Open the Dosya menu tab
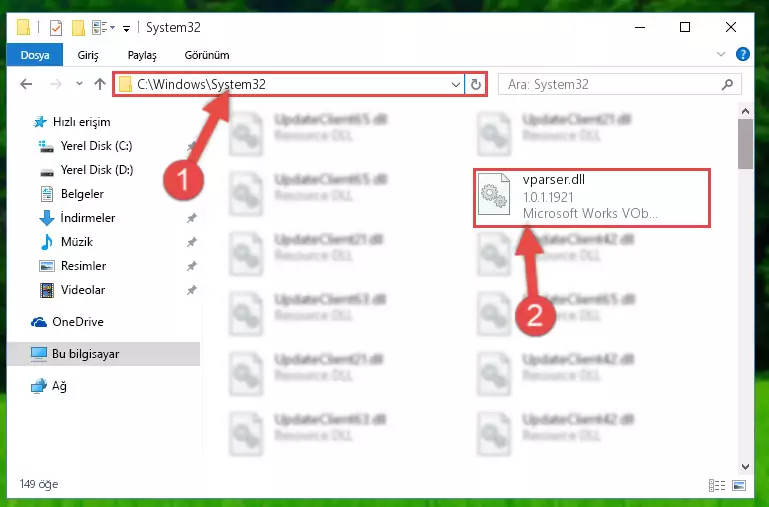This screenshot has height=507, width=769. point(35,55)
